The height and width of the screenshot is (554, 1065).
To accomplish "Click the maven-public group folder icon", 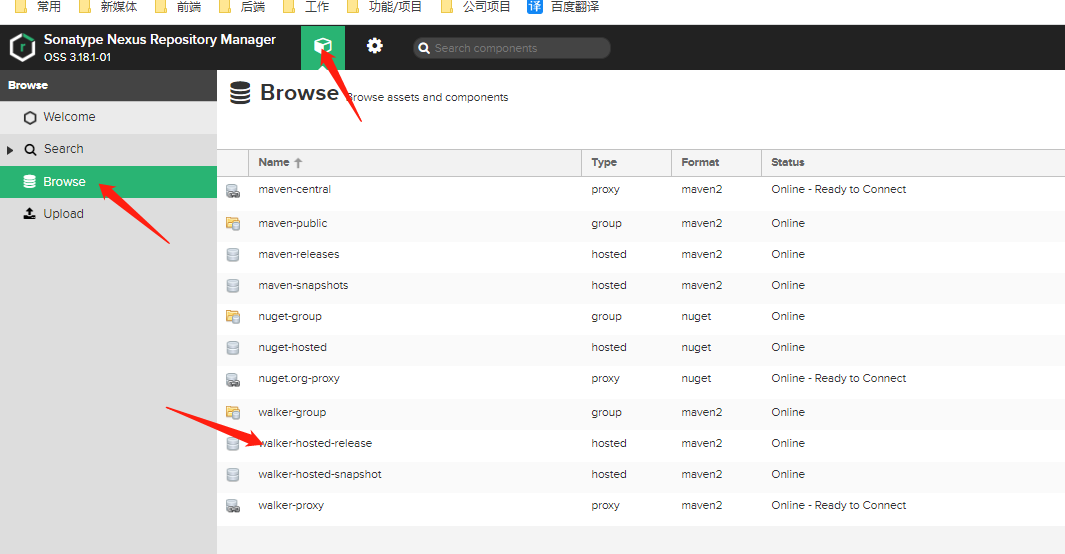I will point(233,223).
